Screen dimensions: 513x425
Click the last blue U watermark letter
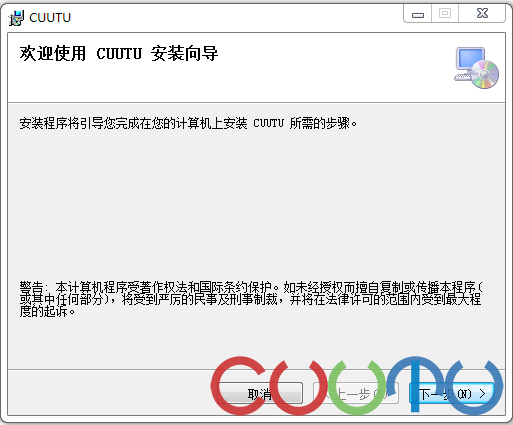[474, 387]
